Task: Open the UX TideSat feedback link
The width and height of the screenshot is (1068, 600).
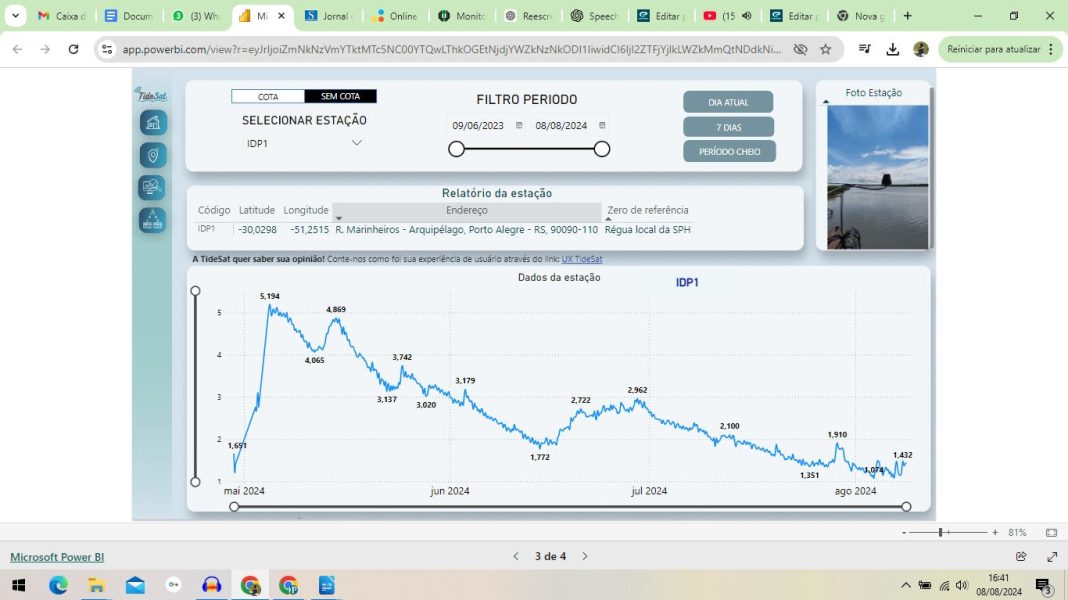Action: [x=581, y=259]
